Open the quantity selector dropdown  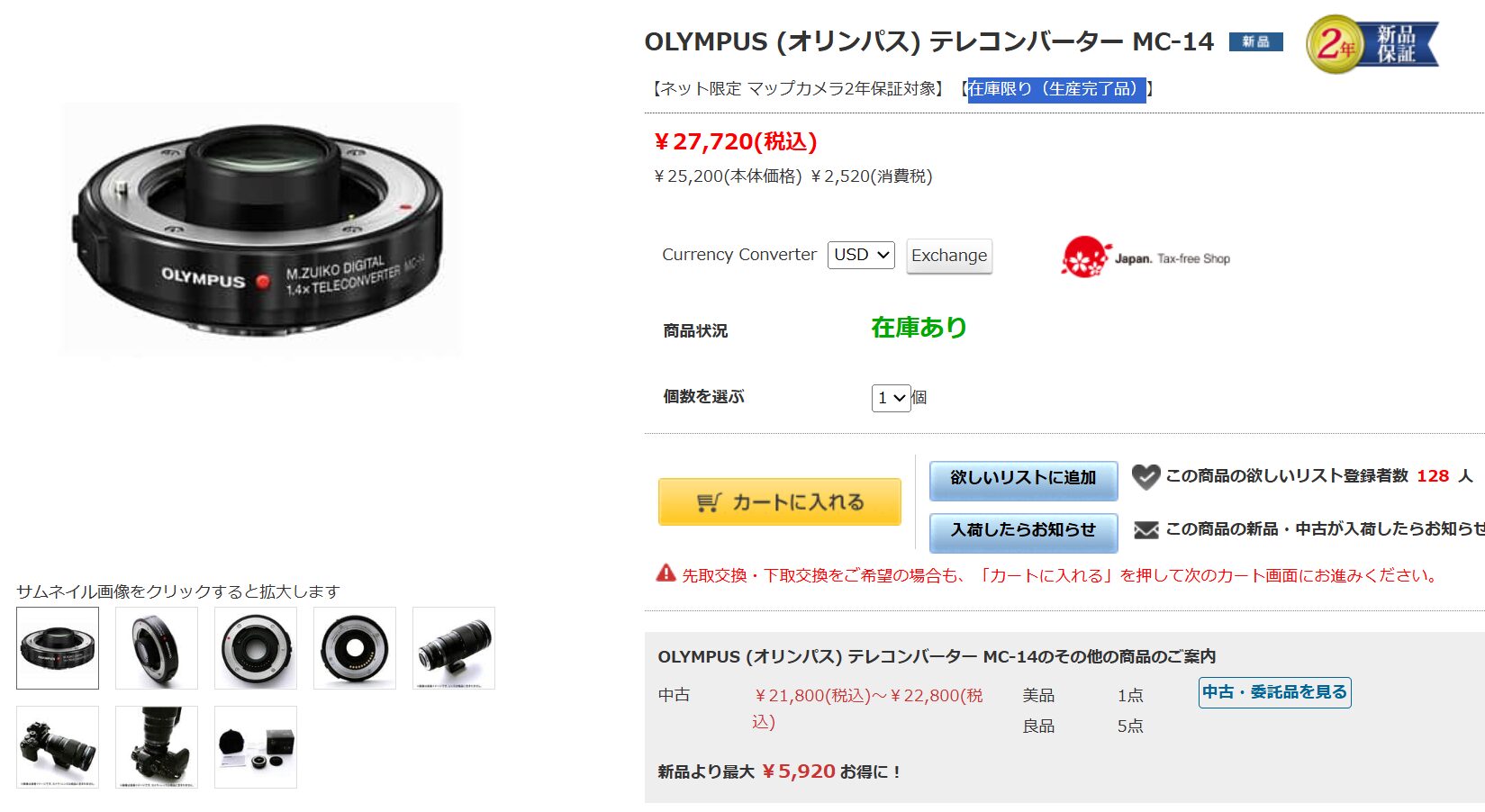tap(891, 397)
